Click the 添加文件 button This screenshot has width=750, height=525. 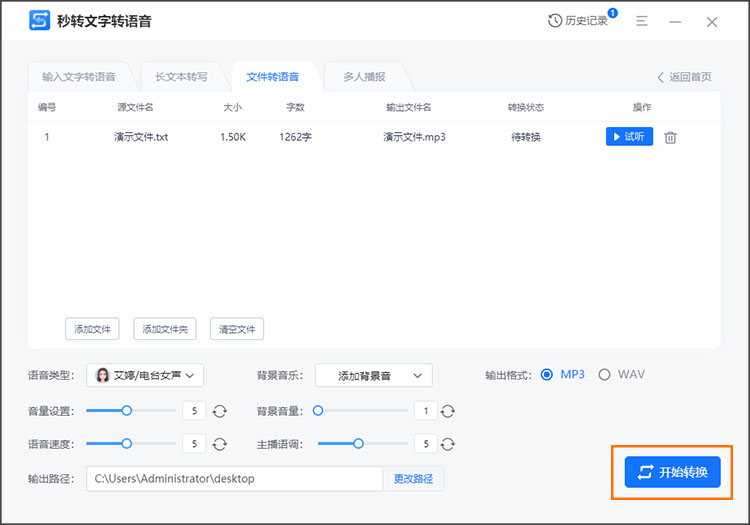[x=92, y=329]
